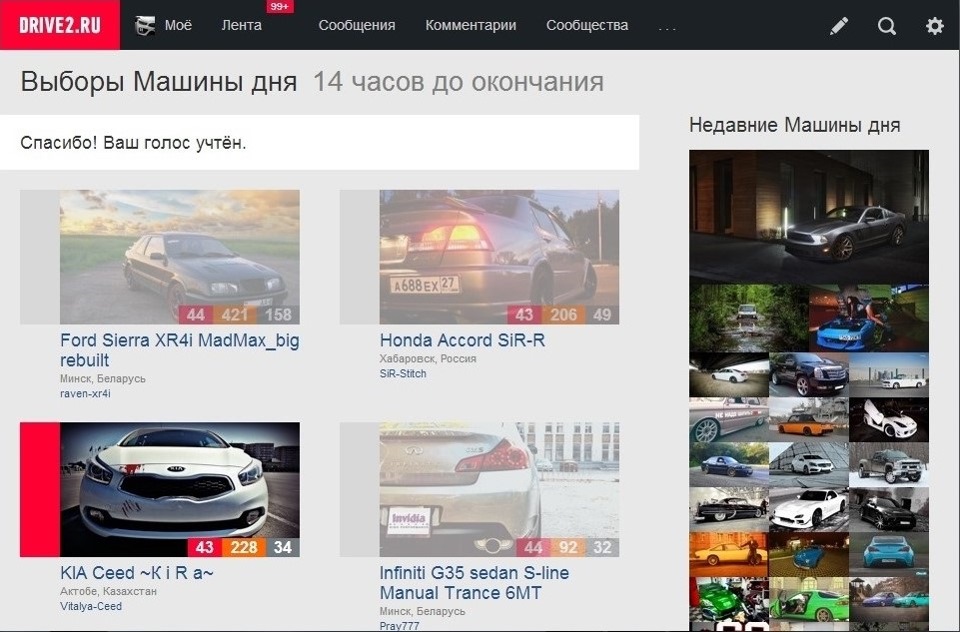Click the Хабаровск, Россия location text
Viewport: 960px width, 632px height.
point(427,359)
